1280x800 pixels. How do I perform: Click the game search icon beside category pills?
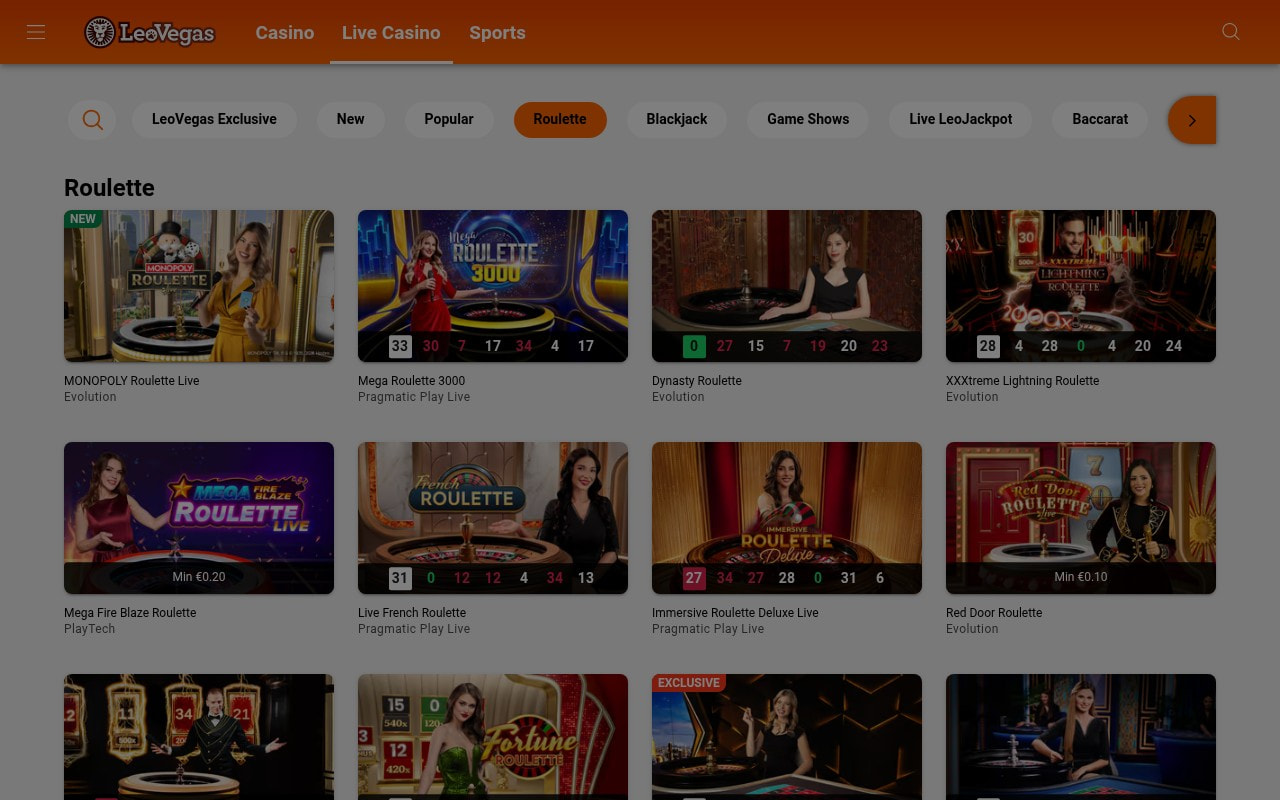pyautogui.click(x=92, y=120)
